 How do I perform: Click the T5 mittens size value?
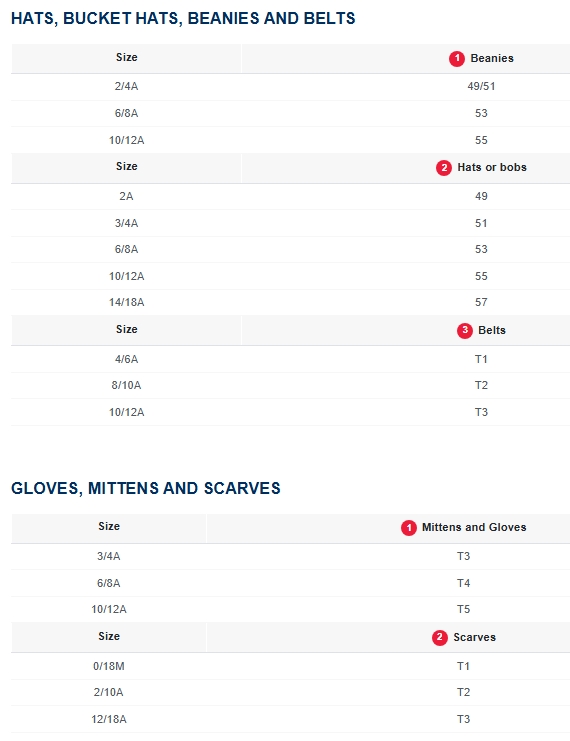coord(464,609)
